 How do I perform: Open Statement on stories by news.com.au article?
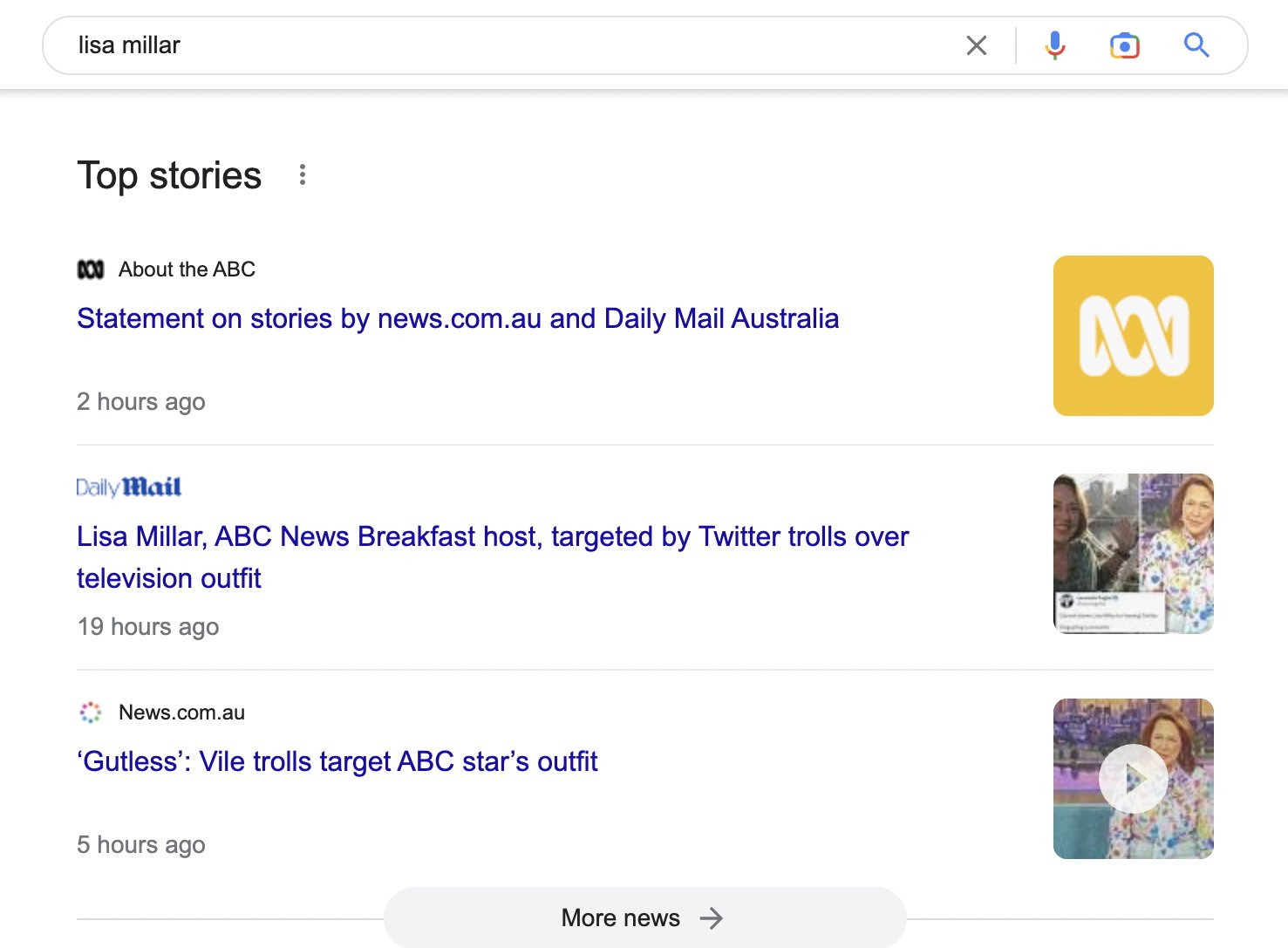point(458,318)
